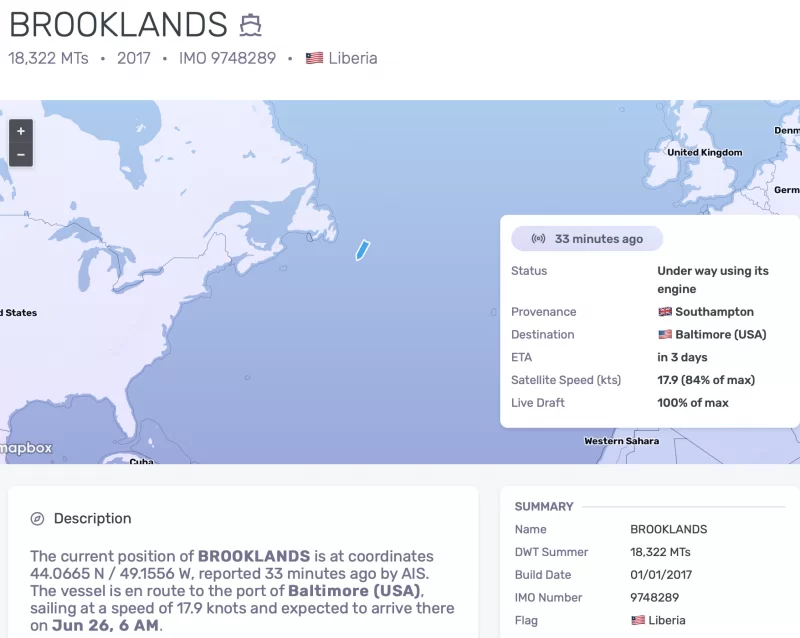Click the compass icon beside Description
Viewport: 800px width, 638px height.
pos(37,519)
